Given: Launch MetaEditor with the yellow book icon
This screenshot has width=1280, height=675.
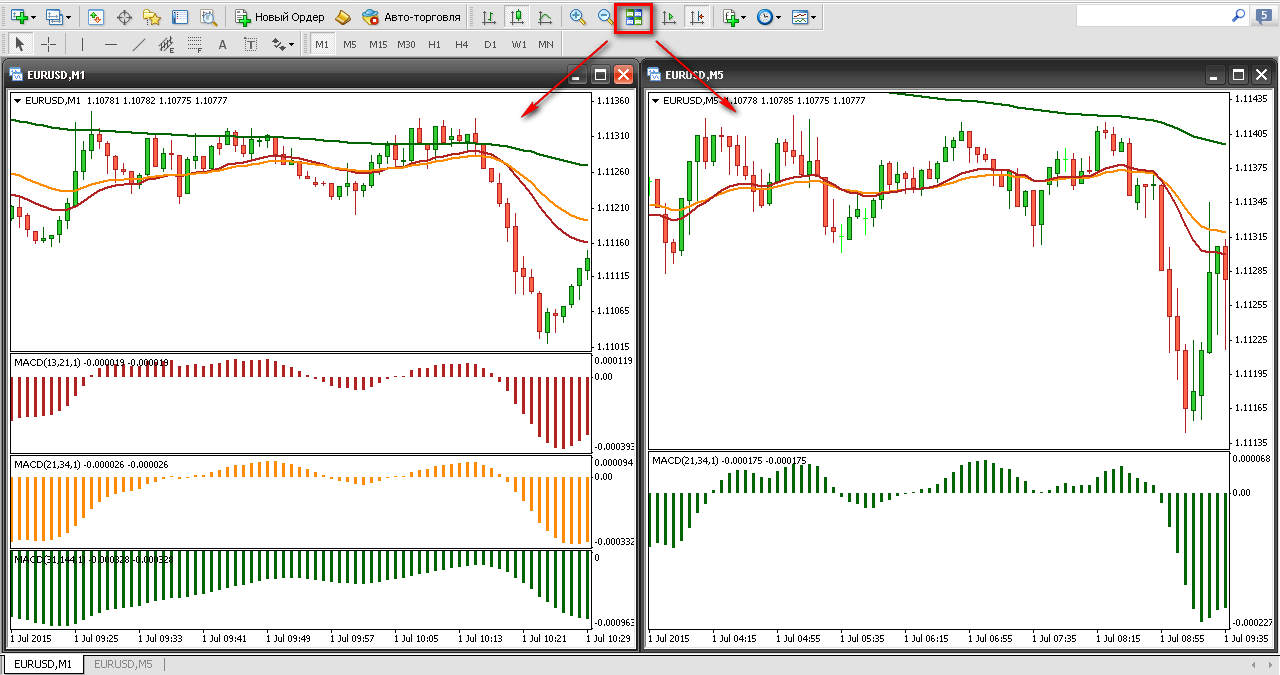Looking at the screenshot, I should coord(343,17).
